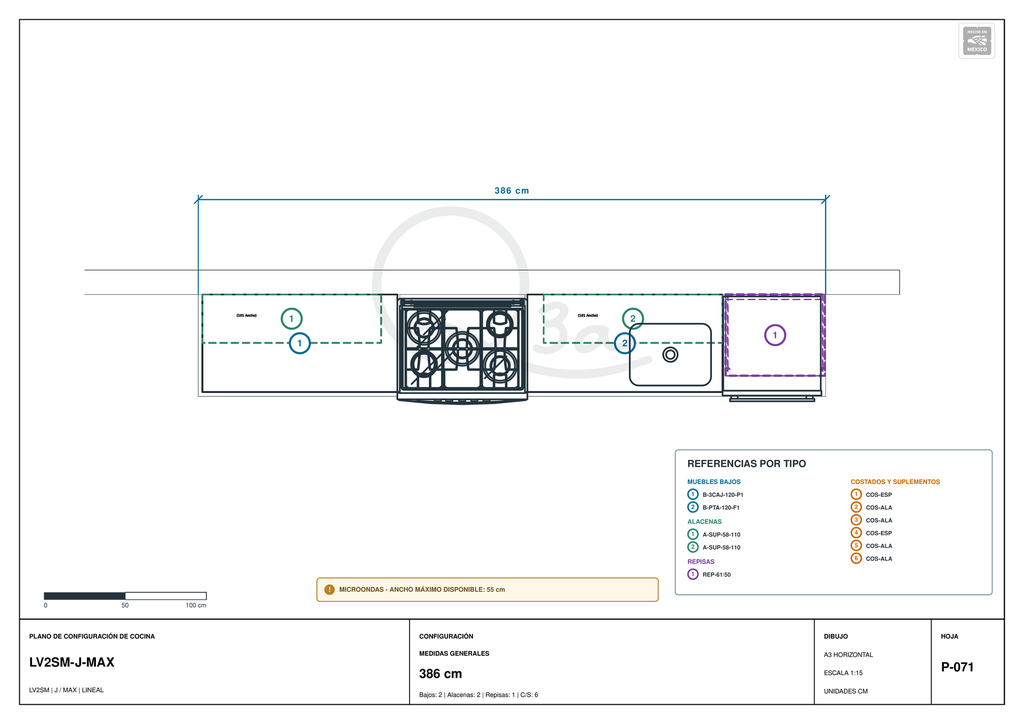
Task: Click the ALACENAS legend heading
Action: tap(704, 522)
